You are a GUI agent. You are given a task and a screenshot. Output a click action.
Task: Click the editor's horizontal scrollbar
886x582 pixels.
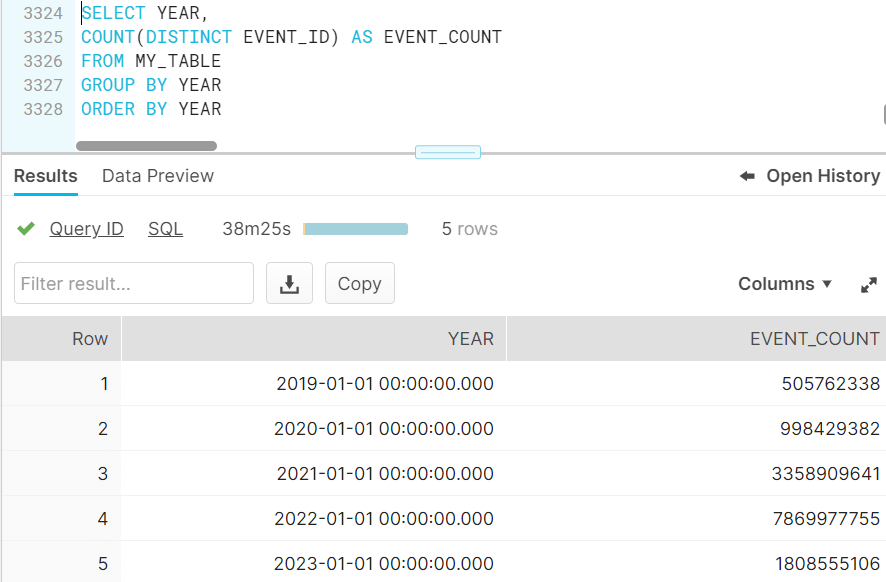146,146
